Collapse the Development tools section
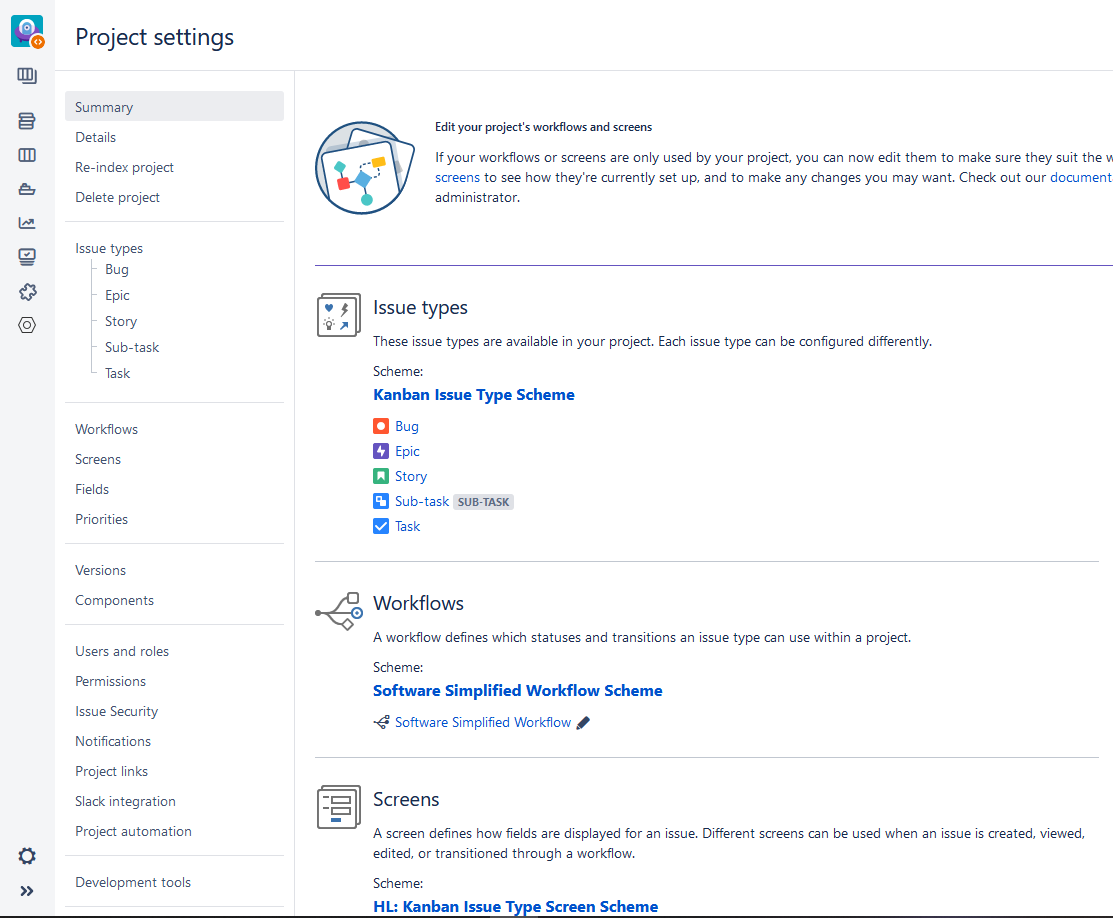 [133, 882]
